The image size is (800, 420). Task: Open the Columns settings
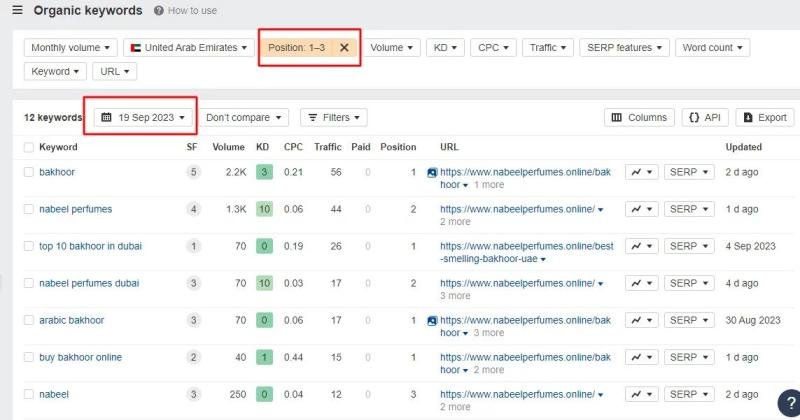click(x=639, y=117)
